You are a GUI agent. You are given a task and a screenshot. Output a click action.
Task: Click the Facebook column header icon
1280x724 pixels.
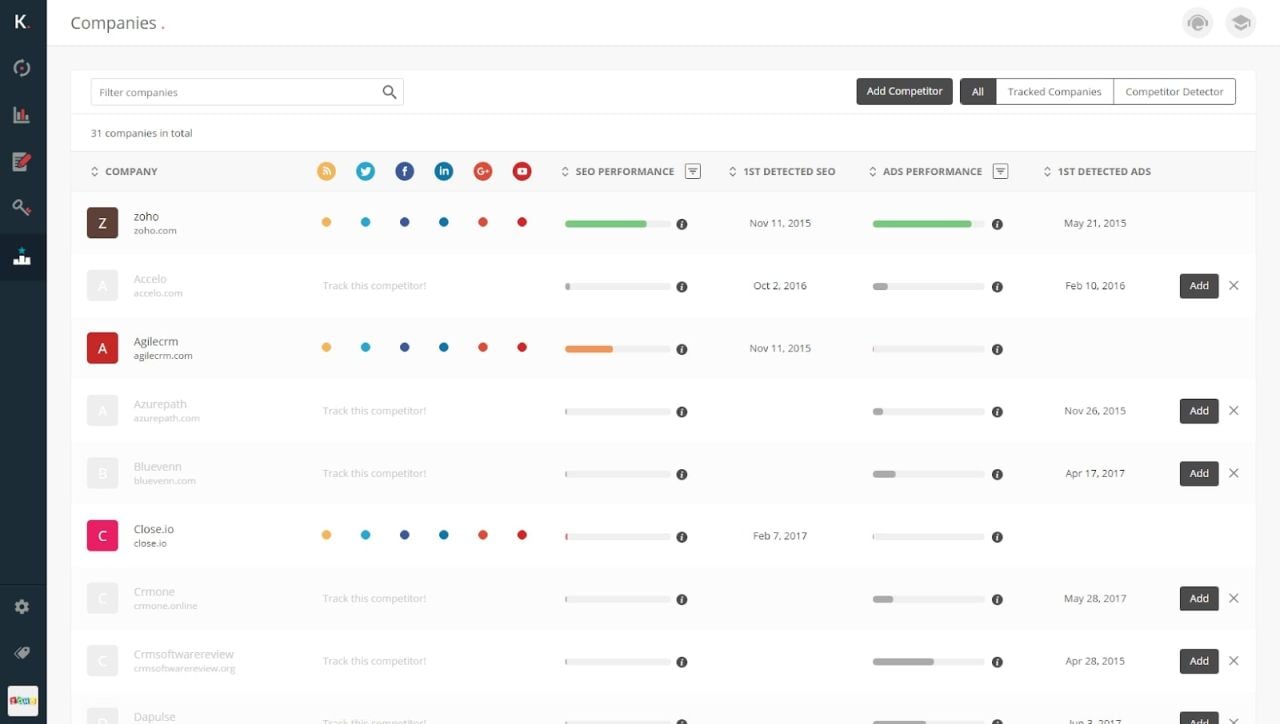coord(404,171)
